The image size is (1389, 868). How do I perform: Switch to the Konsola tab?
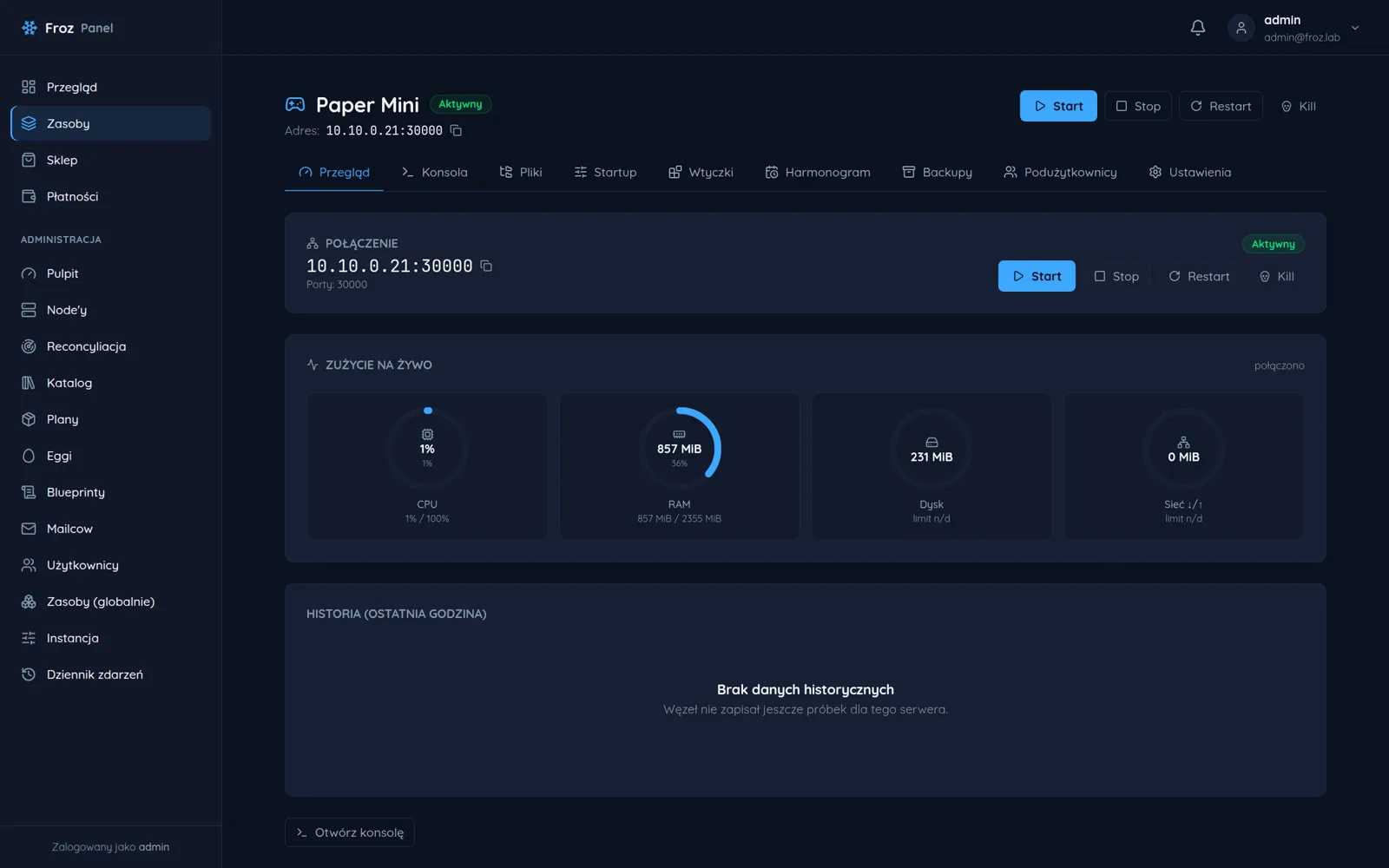point(434,172)
